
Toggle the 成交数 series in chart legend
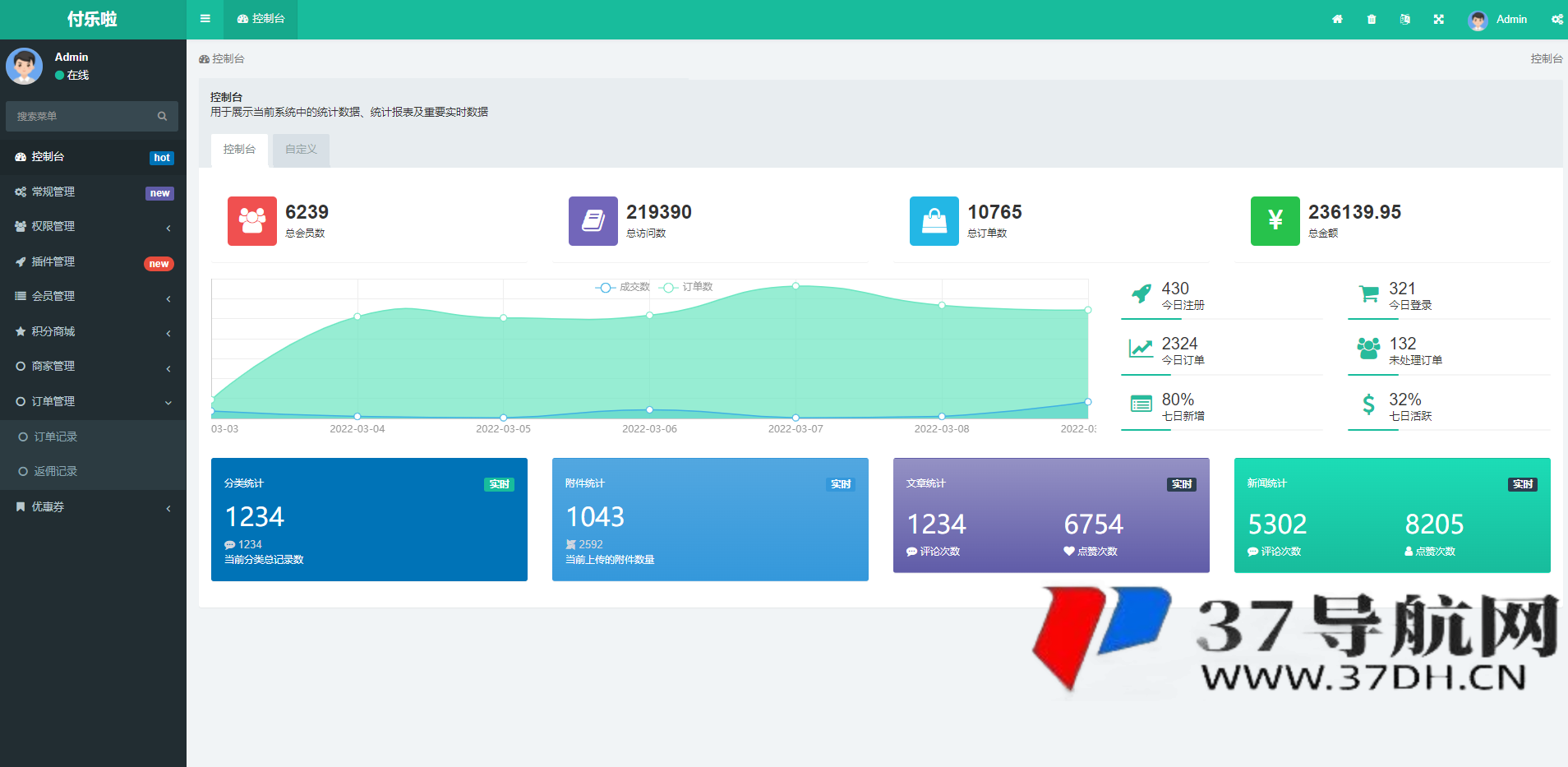click(x=623, y=287)
